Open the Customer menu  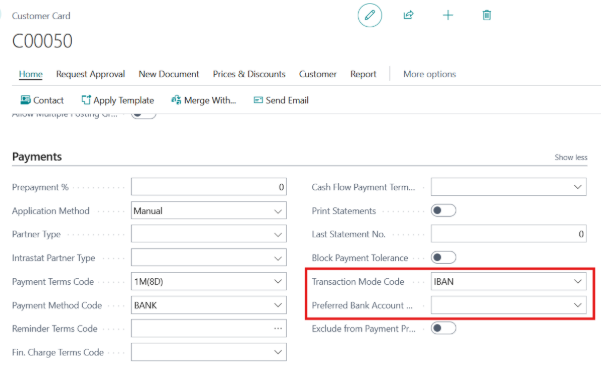318,74
